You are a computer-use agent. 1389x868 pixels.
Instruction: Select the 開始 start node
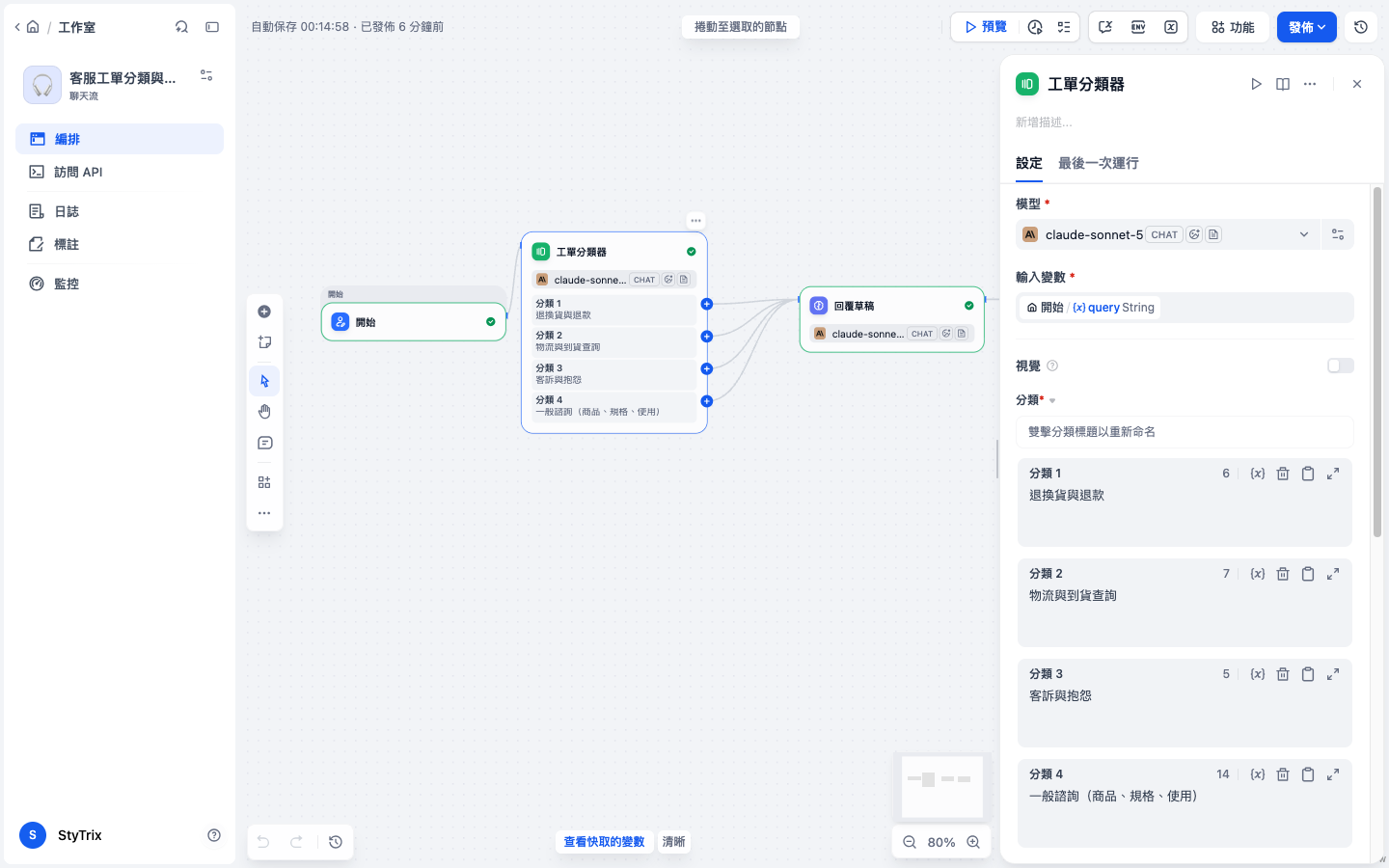414,322
